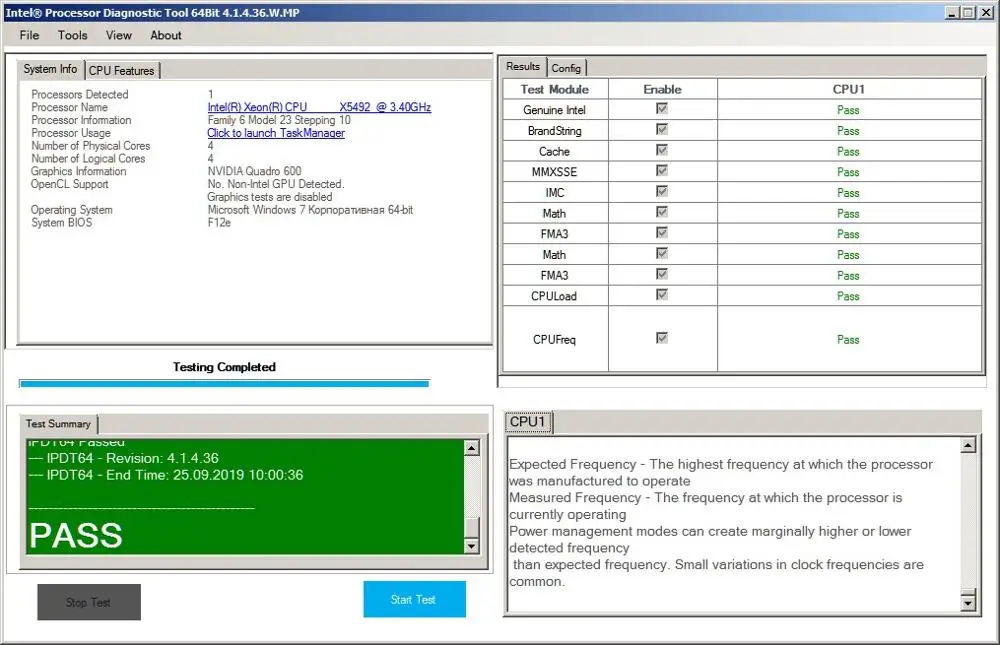1000x645 pixels.
Task: Click the CPU1 column header in results table
Action: (849, 89)
